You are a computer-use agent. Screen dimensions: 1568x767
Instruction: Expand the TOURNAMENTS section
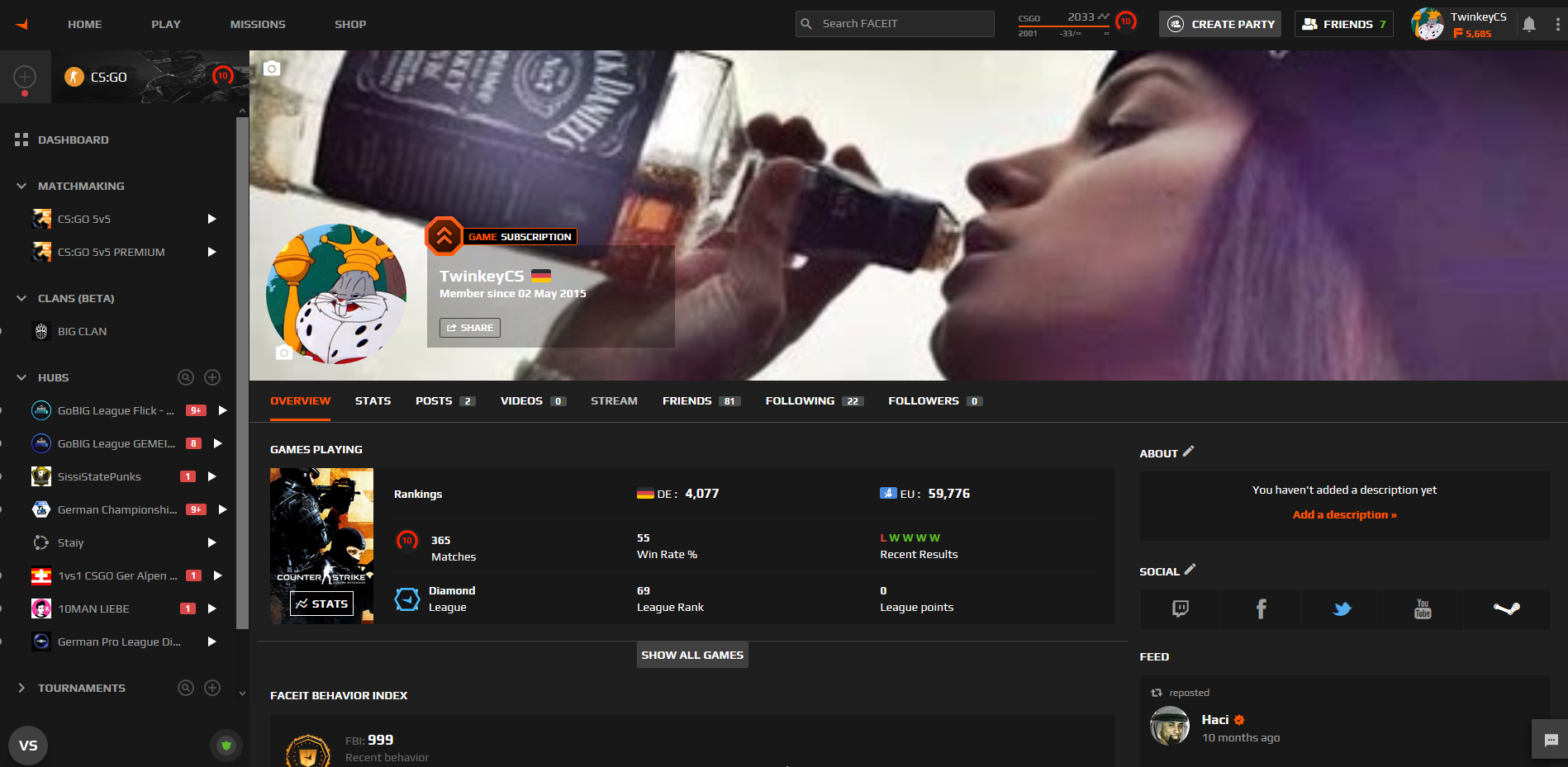pyautogui.click(x=21, y=688)
